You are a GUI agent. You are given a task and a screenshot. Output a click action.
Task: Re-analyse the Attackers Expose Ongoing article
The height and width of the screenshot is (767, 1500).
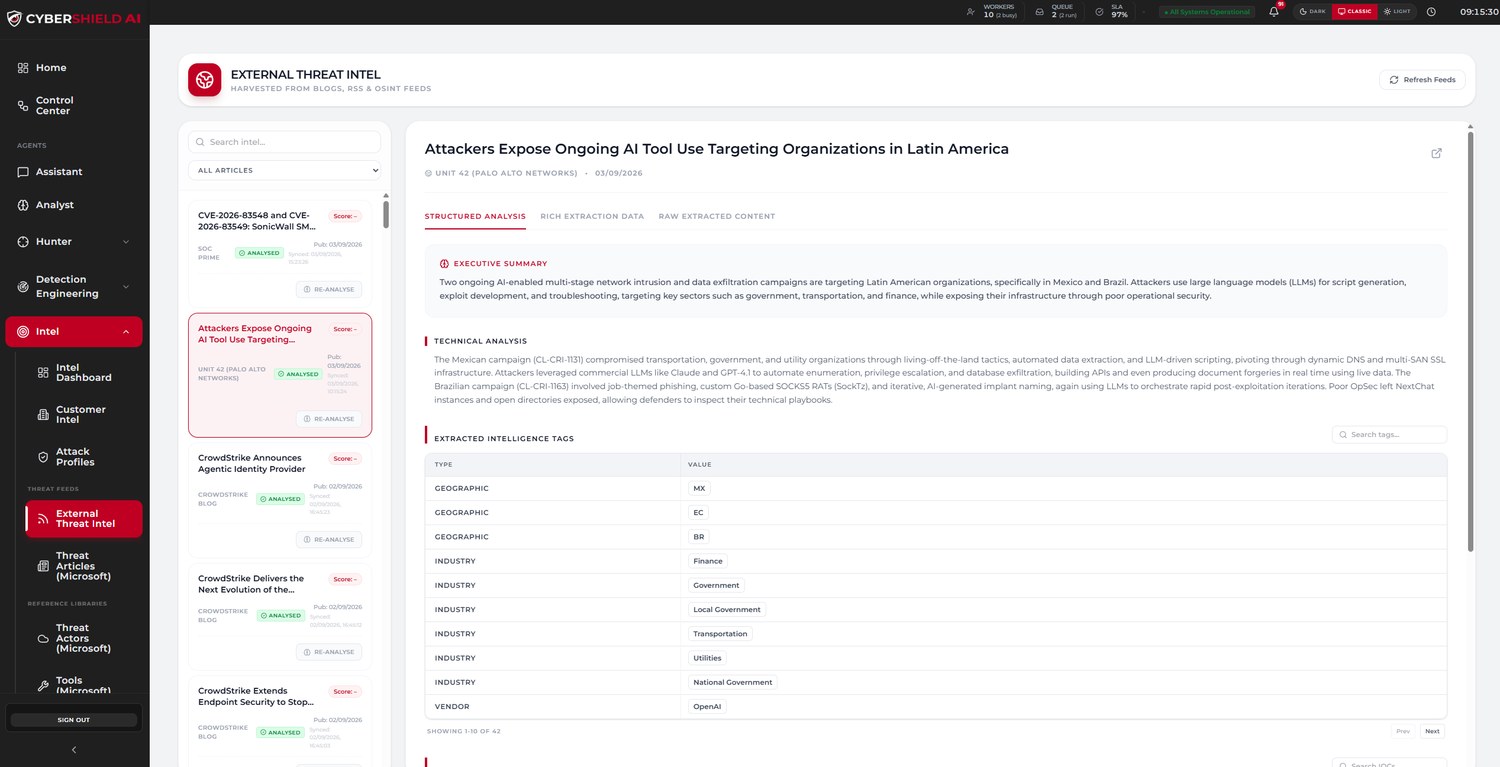click(x=329, y=419)
